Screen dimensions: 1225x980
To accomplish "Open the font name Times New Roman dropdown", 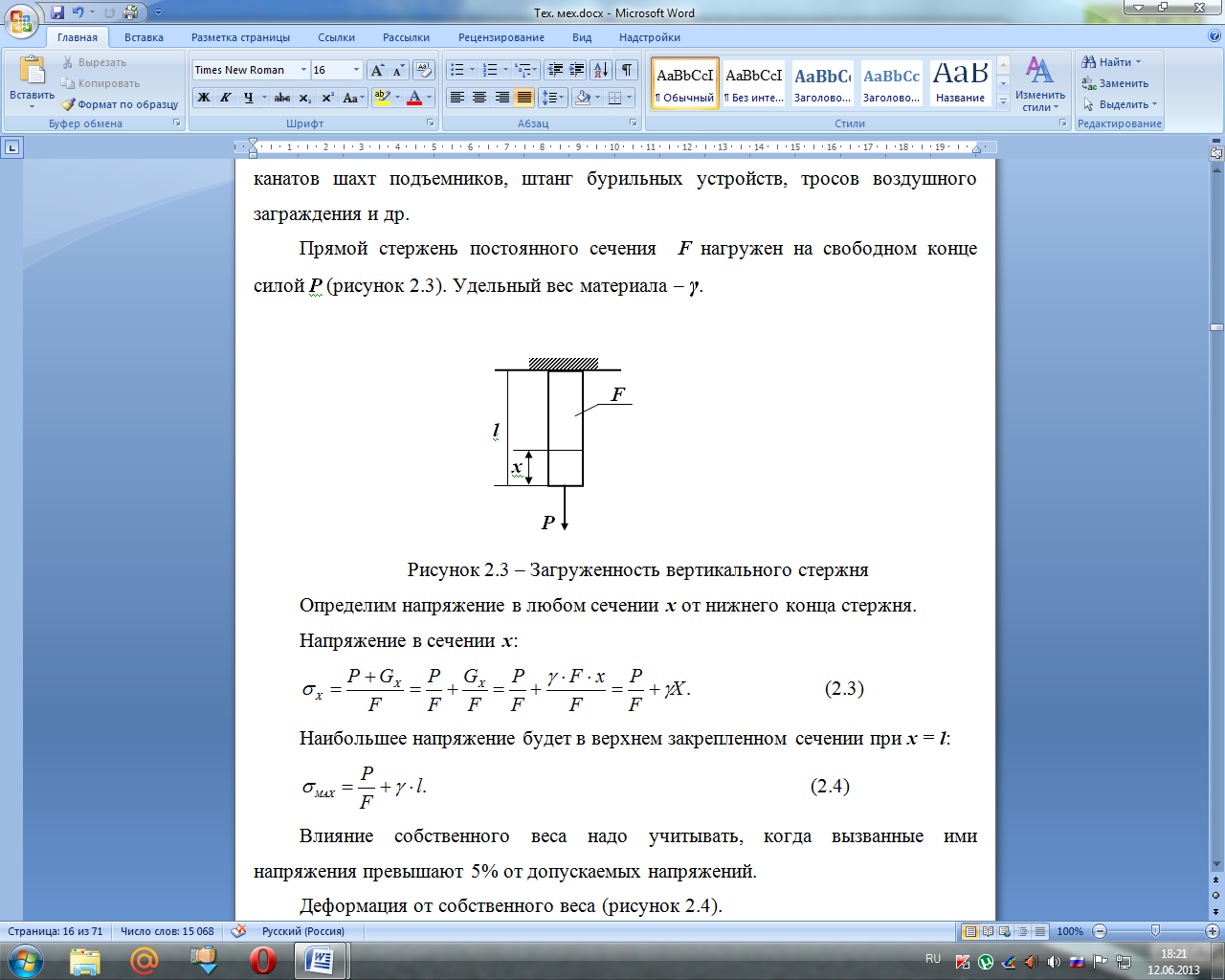I will click(304, 70).
